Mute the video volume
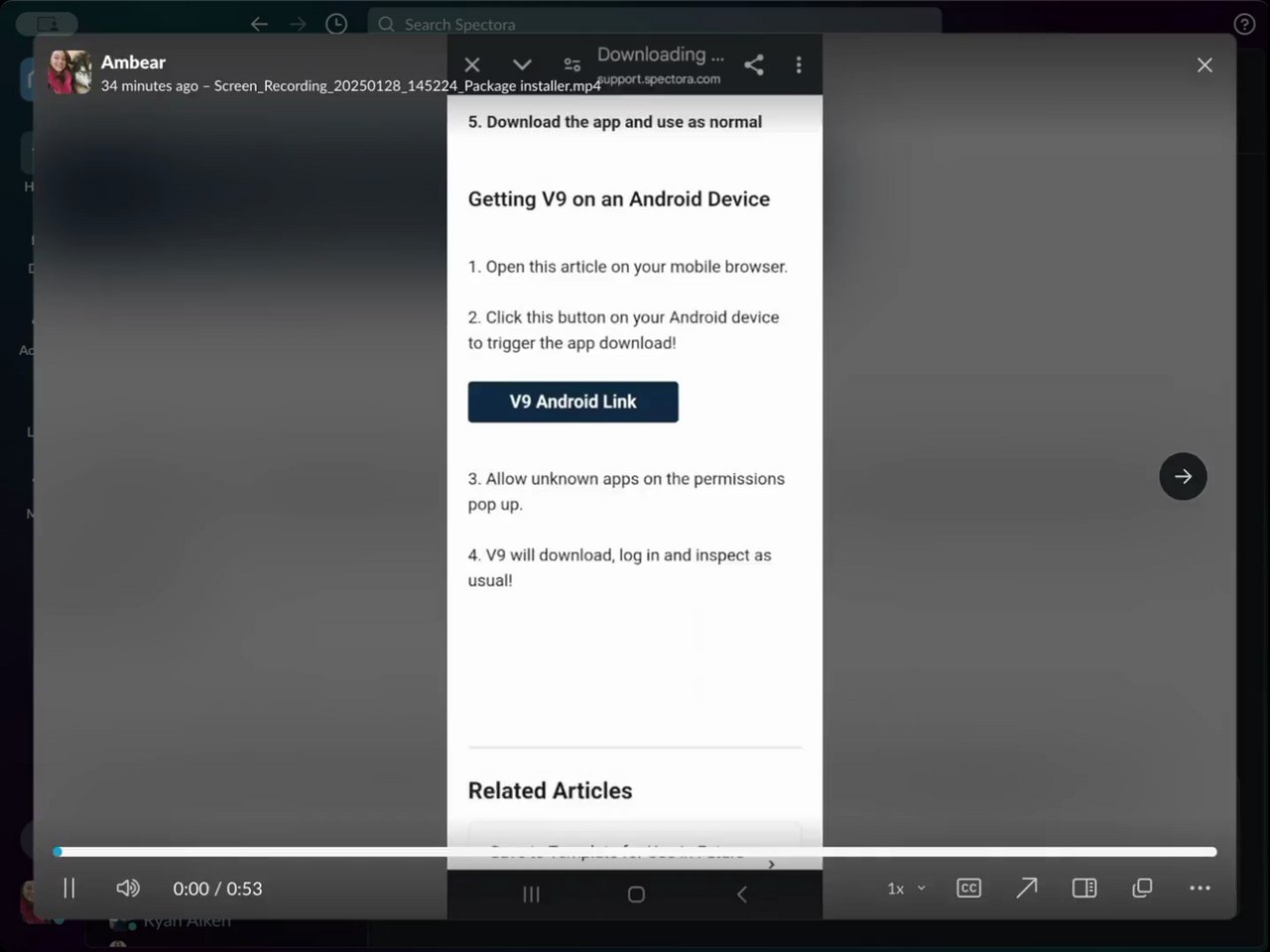Screen dimensions: 1270x952 pyautogui.click(x=128, y=888)
